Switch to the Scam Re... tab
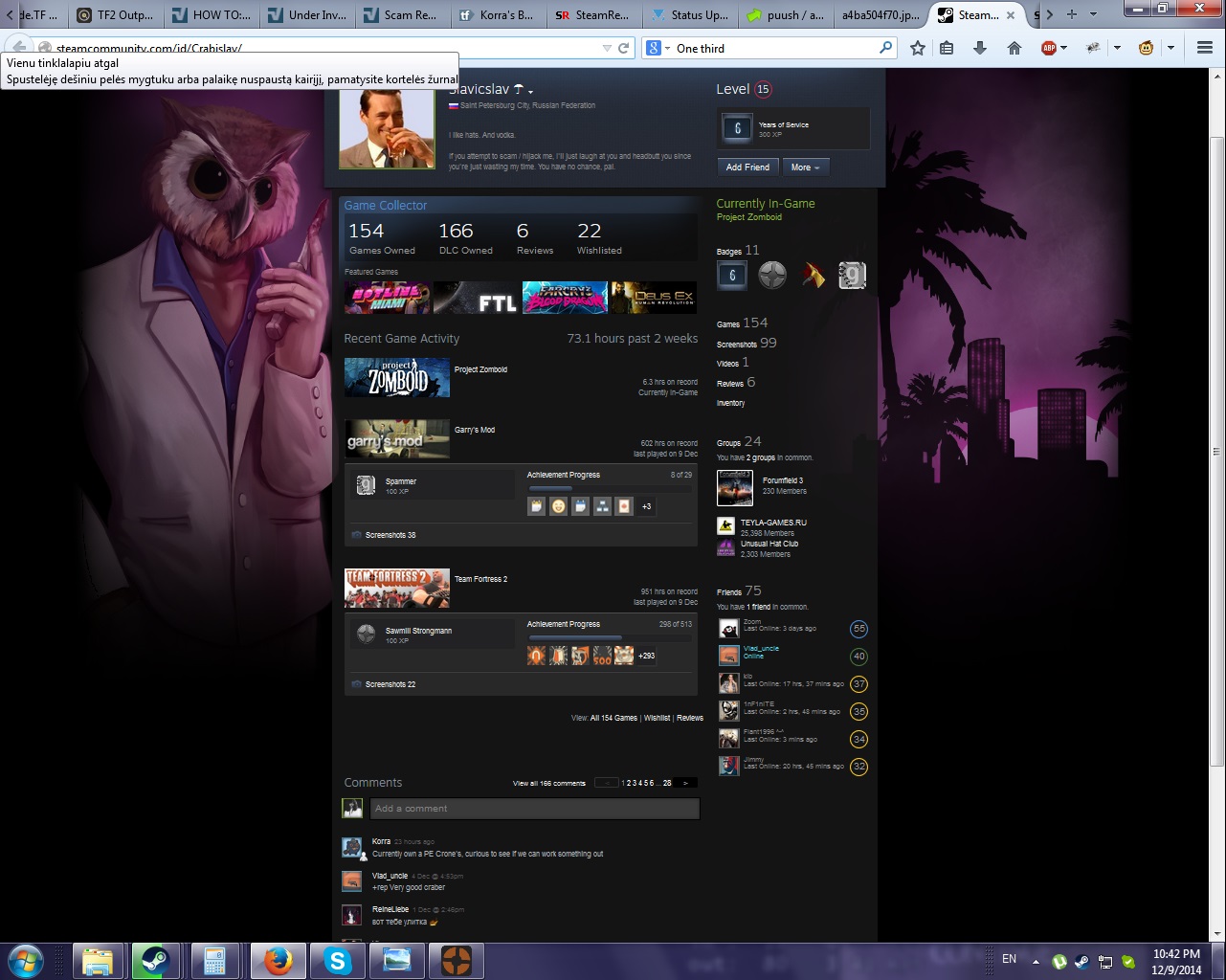1226x980 pixels. [x=401, y=15]
